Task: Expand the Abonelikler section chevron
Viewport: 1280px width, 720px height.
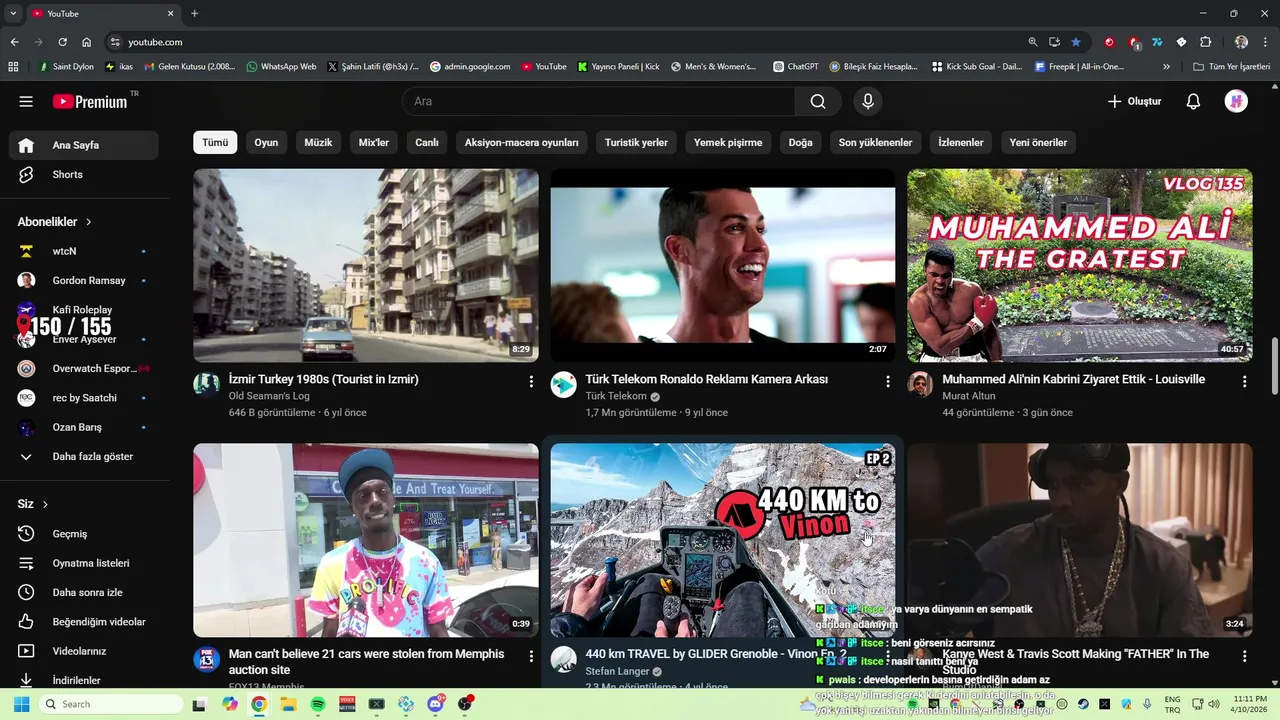Action: [88, 222]
